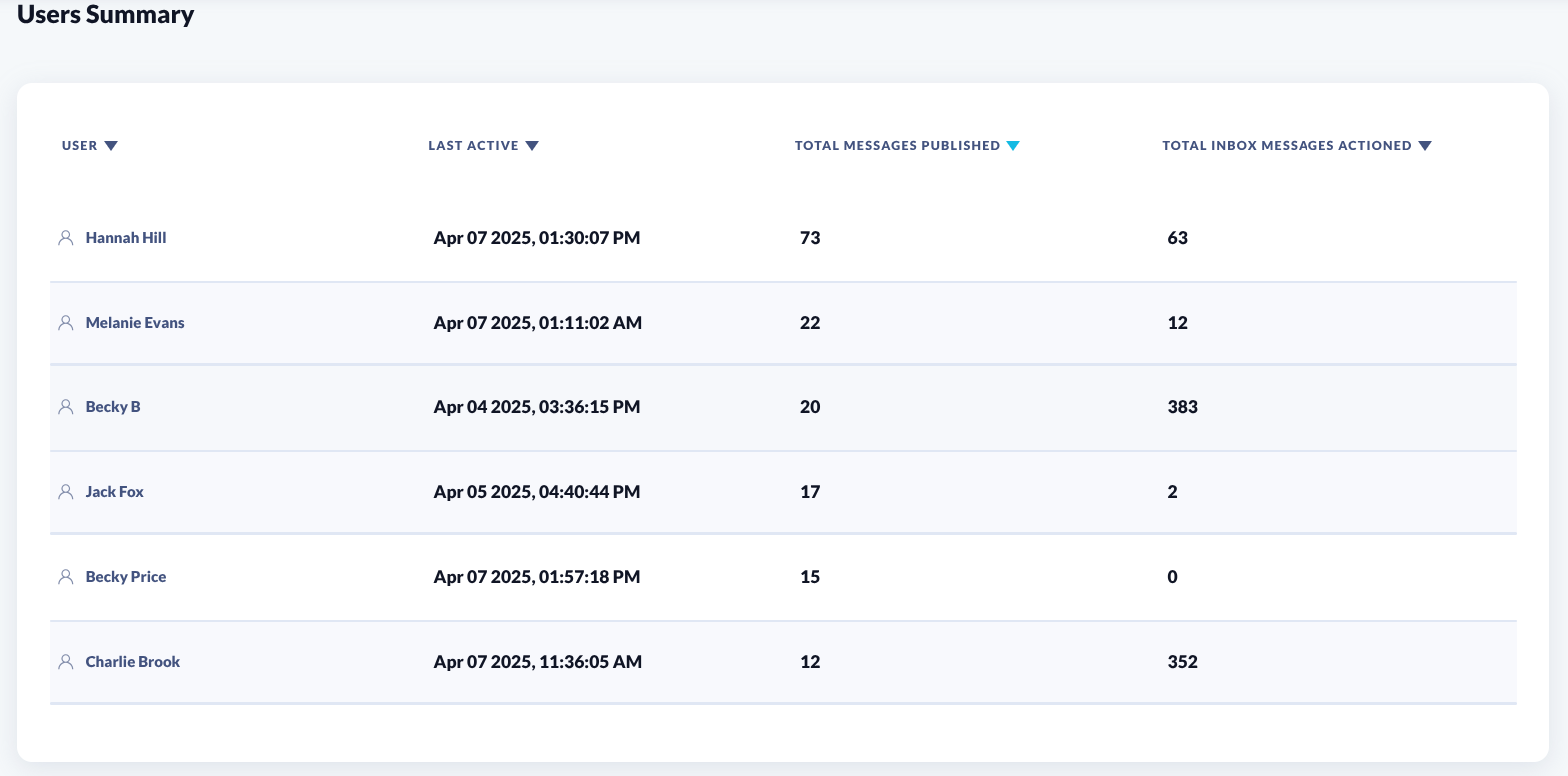Viewport: 1568px width, 776px height.
Task: Open Jack Fox user link
Action: 115,492
